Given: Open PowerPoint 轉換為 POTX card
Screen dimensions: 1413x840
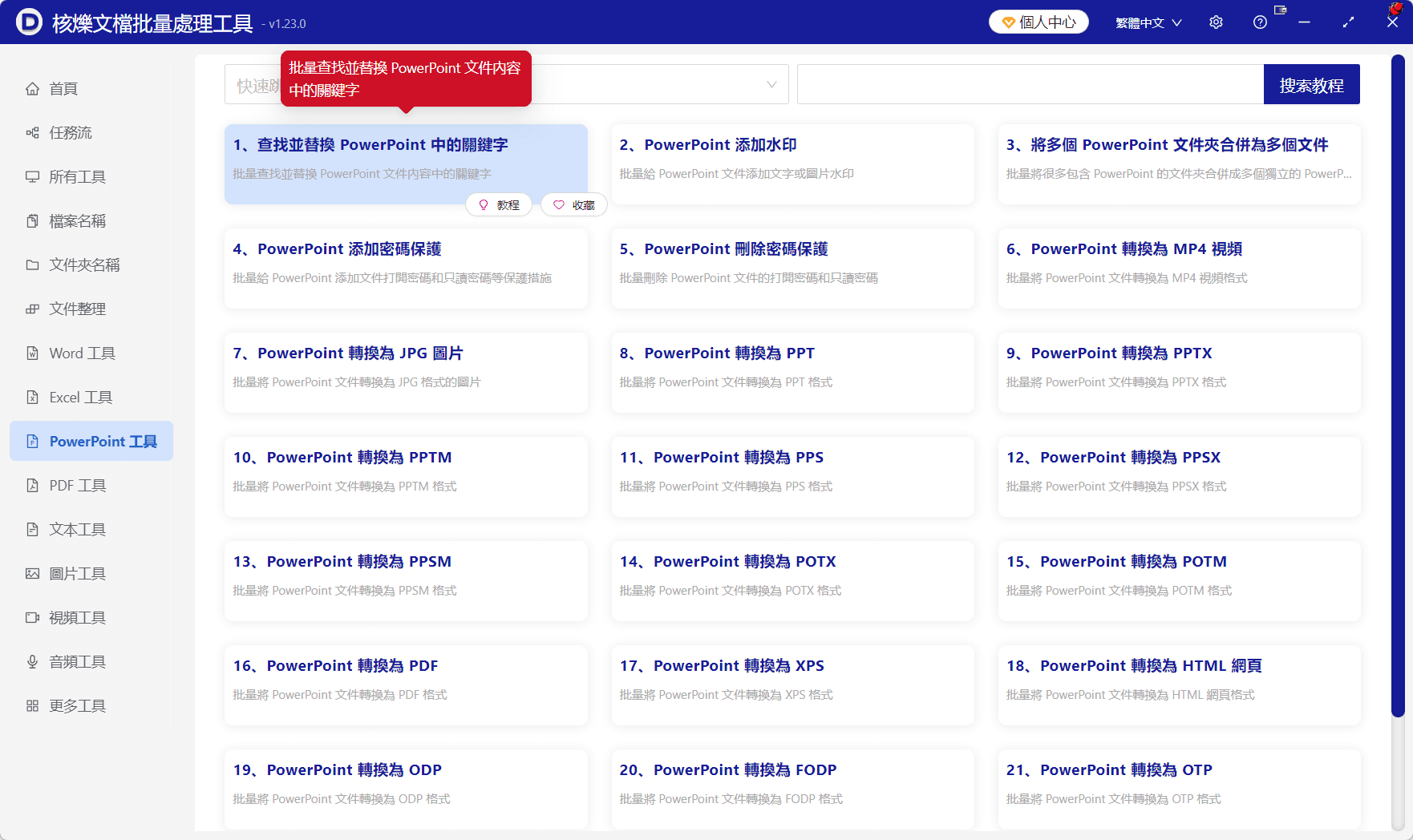Looking at the screenshot, I should coord(792,581).
